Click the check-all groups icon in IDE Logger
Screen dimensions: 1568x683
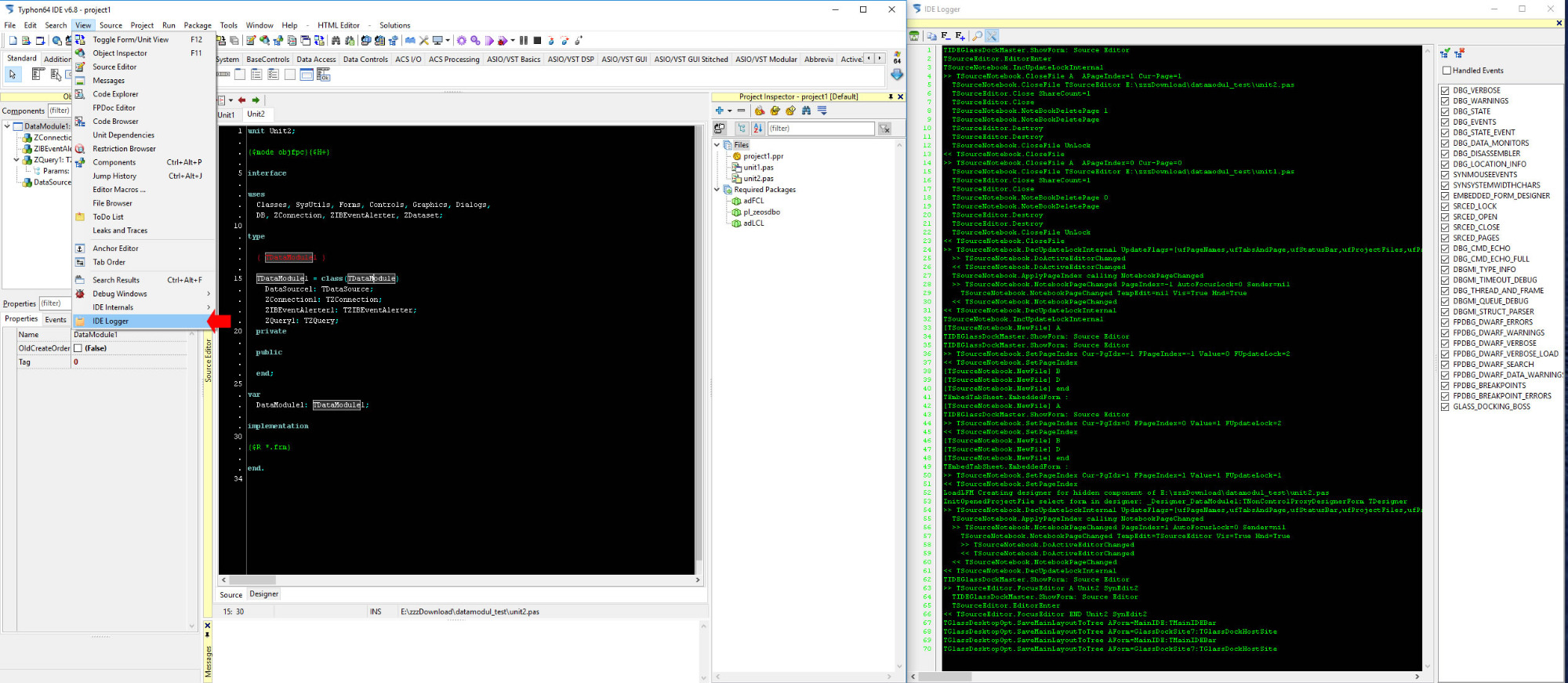[x=1445, y=53]
